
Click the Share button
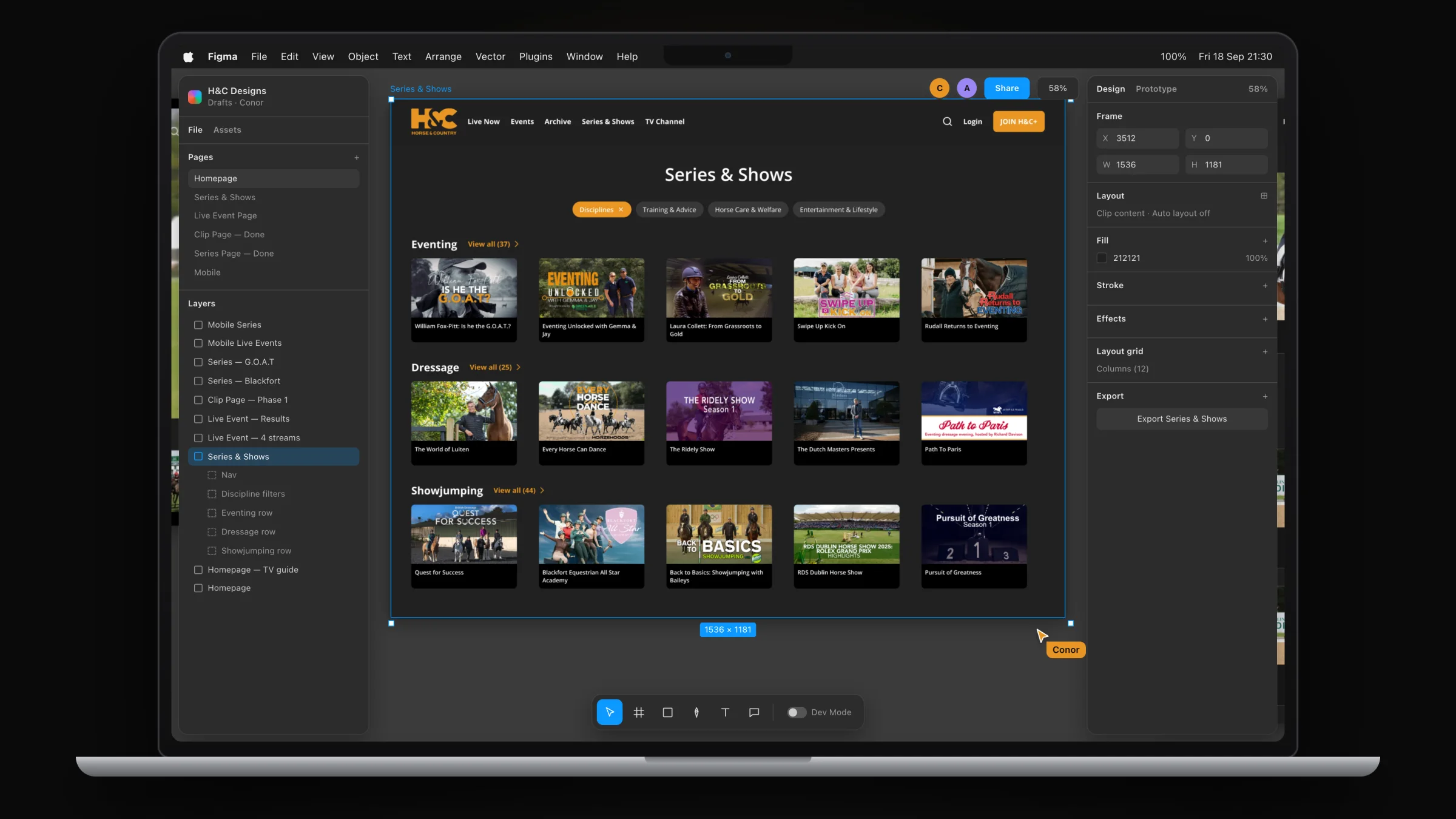[x=1006, y=88]
